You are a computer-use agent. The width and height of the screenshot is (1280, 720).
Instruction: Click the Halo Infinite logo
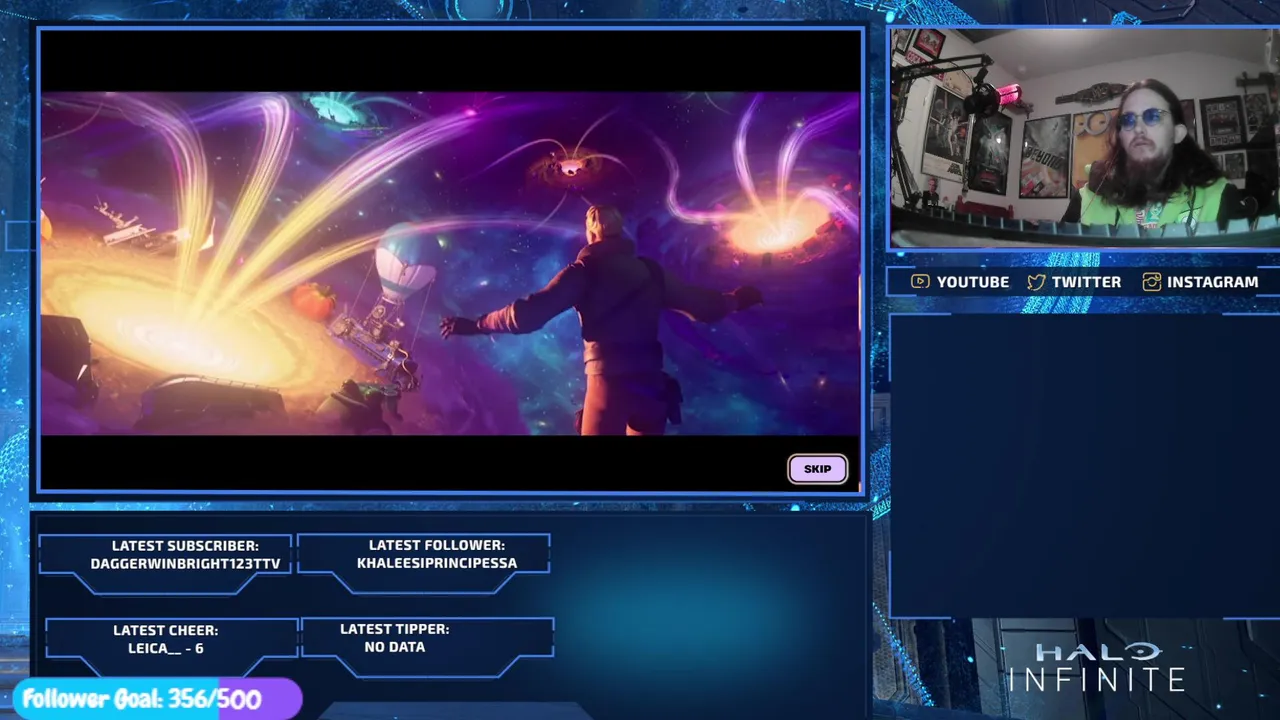point(1096,667)
